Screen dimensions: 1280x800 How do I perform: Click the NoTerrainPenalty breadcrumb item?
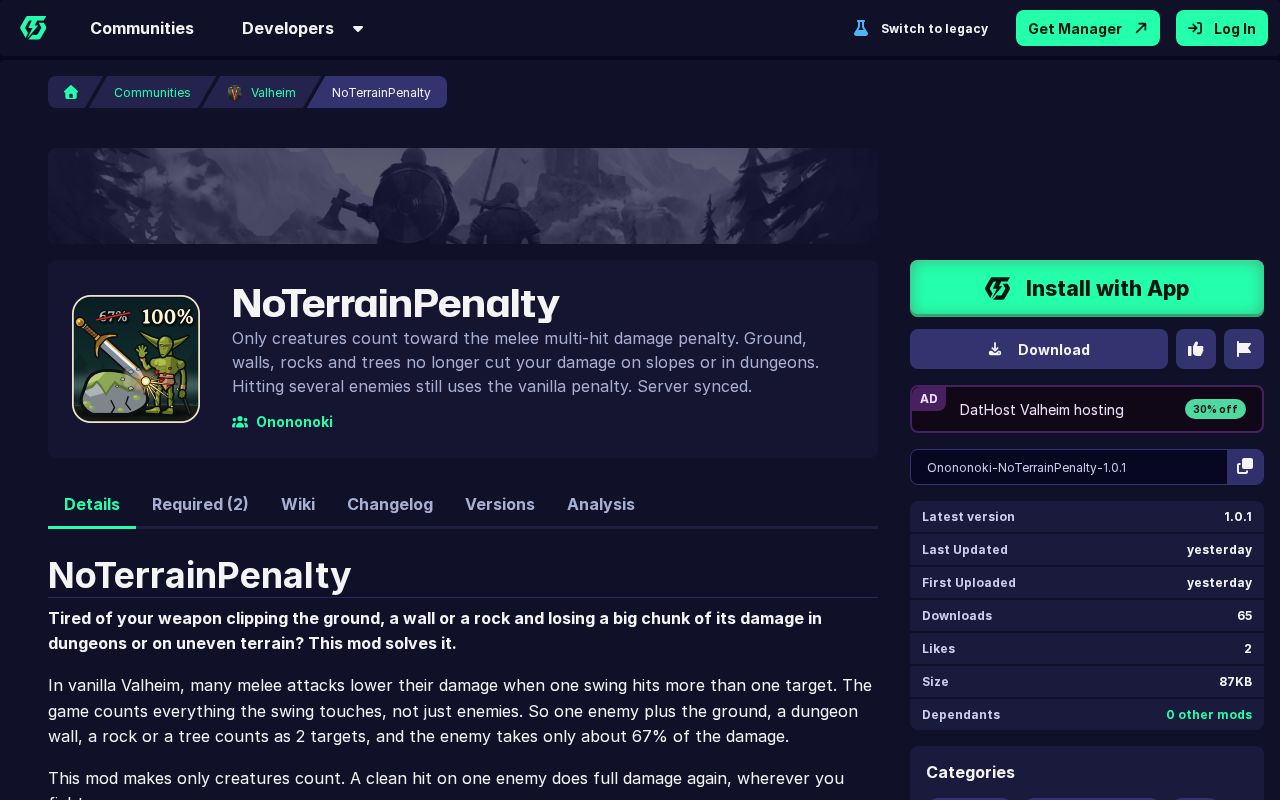pyautogui.click(x=381, y=92)
